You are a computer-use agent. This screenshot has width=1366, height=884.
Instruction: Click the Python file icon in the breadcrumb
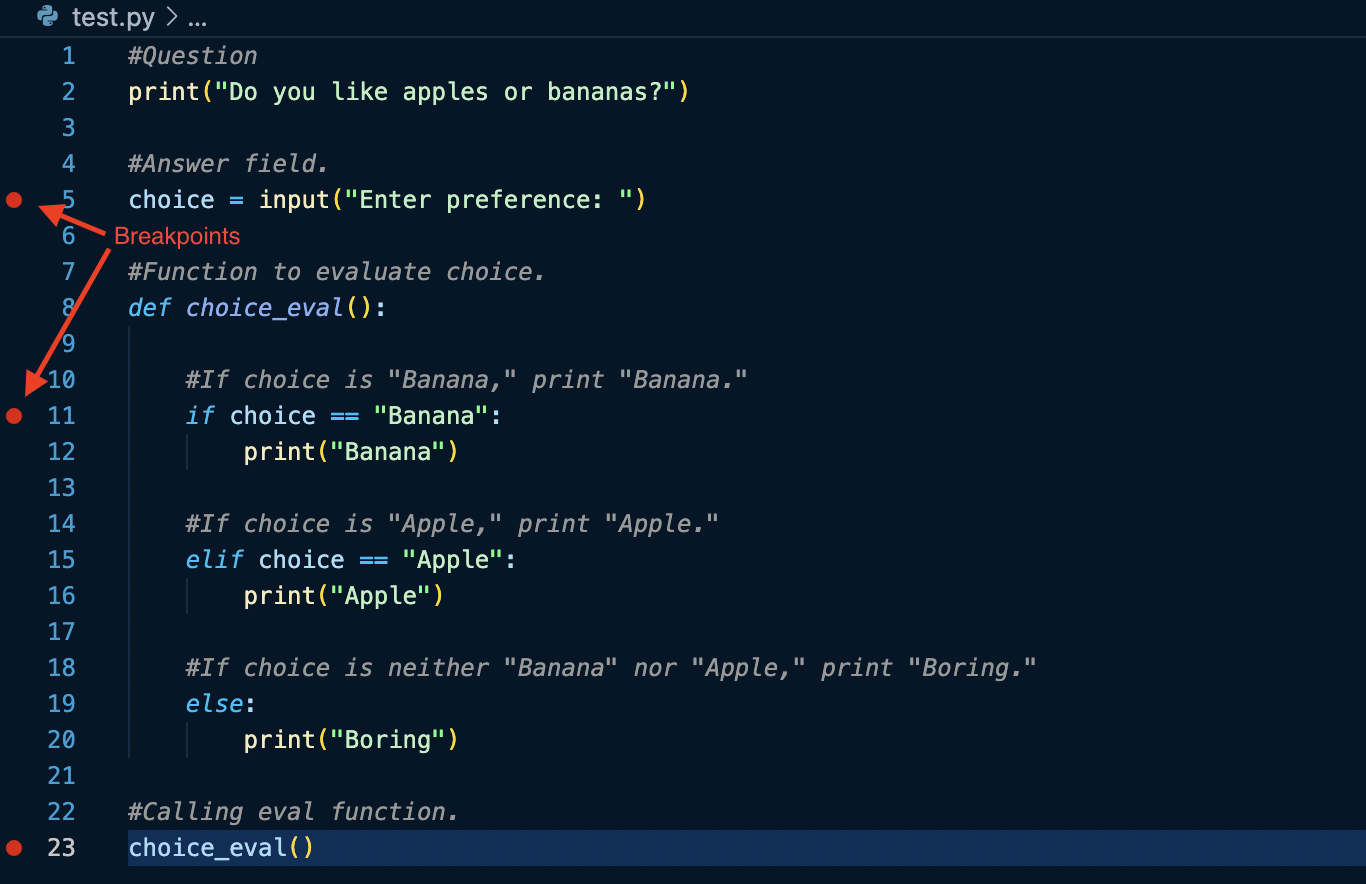click(46, 17)
